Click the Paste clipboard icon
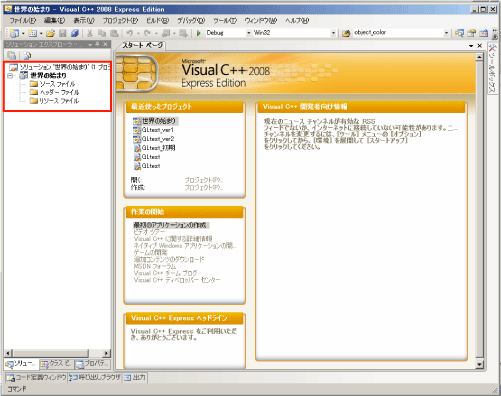 [x=114, y=33]
